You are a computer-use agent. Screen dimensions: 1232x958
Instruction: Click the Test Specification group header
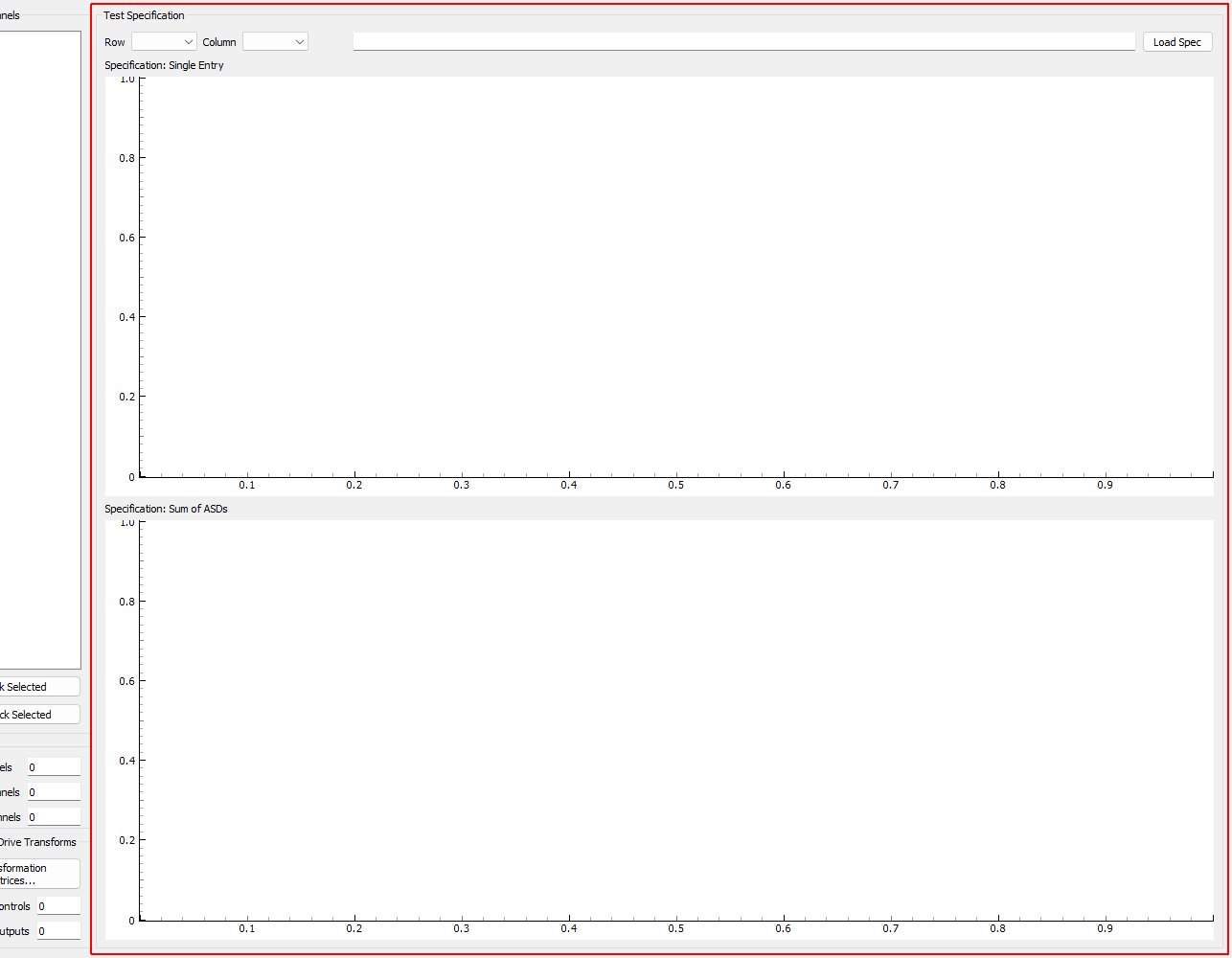pyautogui.click(x=144, y=15)
